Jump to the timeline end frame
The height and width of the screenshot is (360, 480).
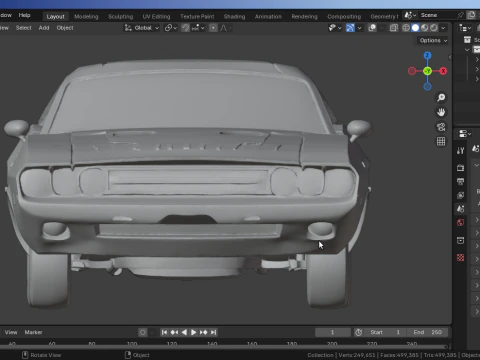214,332
